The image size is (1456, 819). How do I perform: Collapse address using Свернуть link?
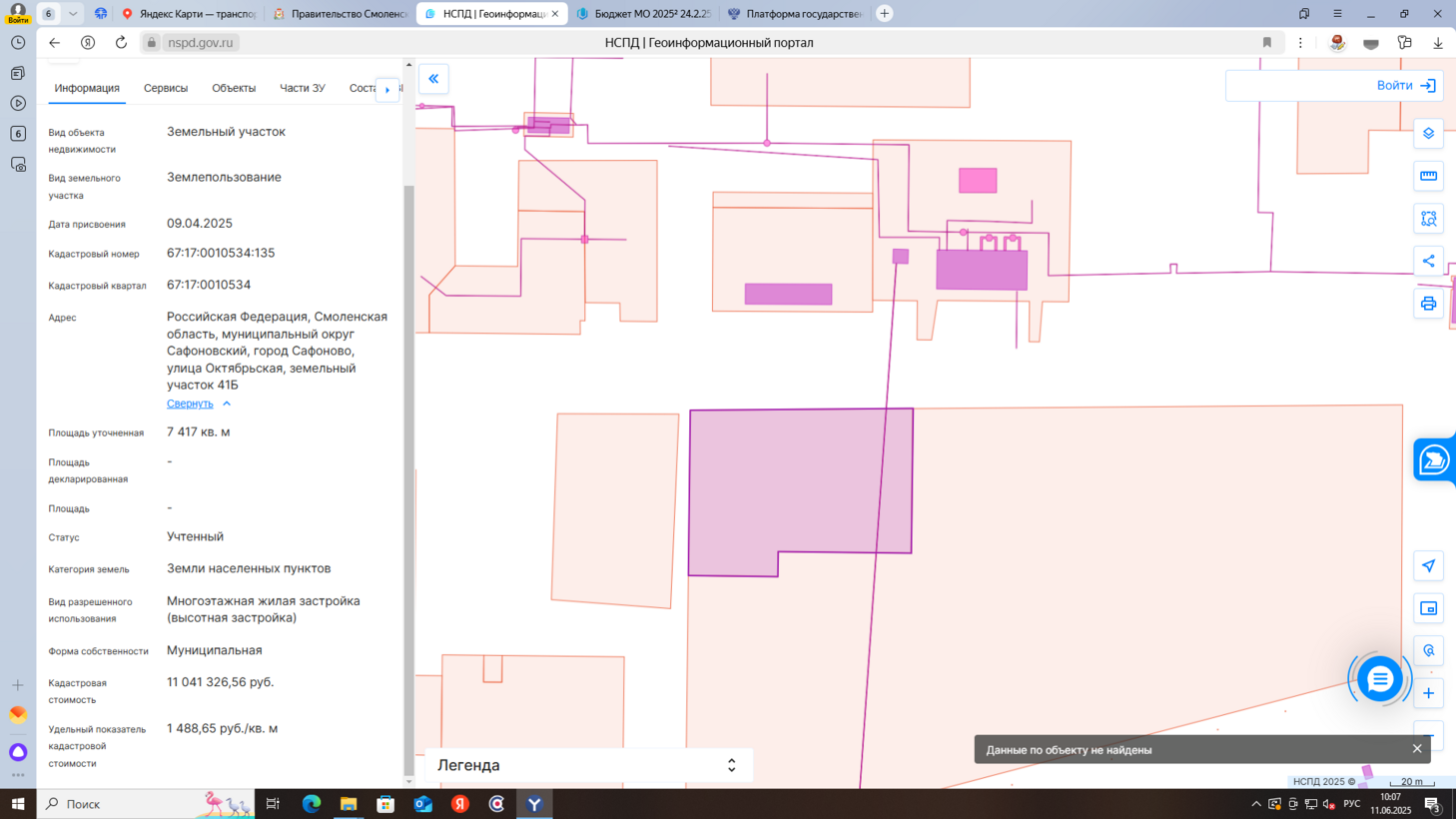coord(190,404)
